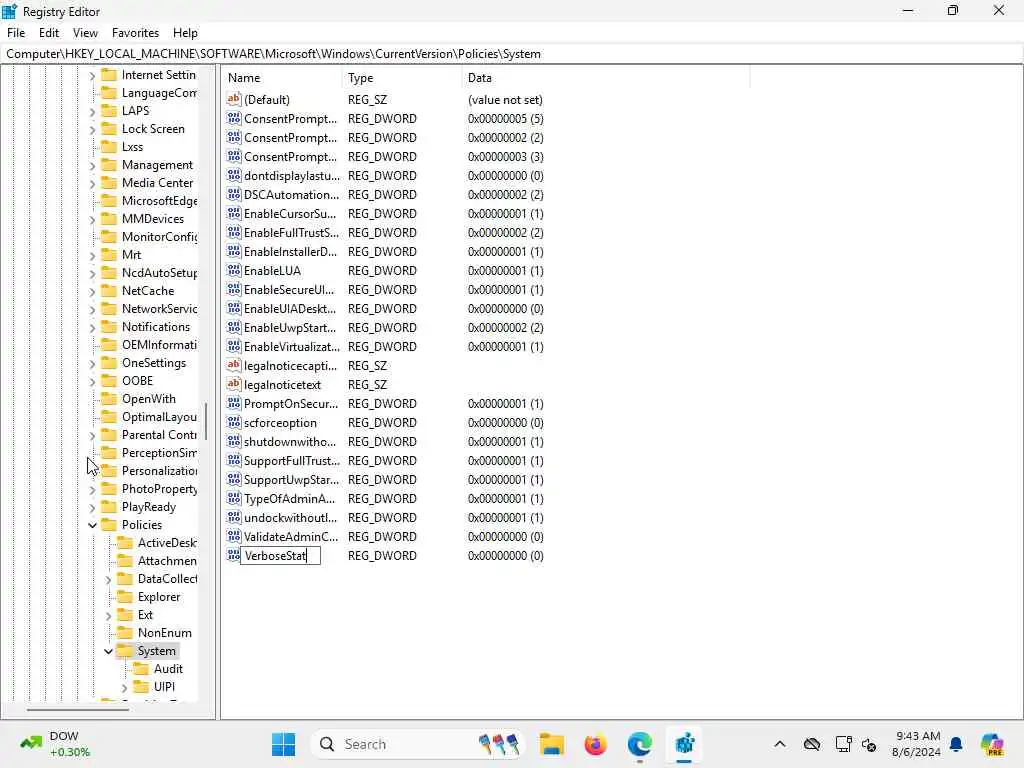Screen dimensions: 1024x768
Task: Click the Lock Screen folder icon
Action: pyautogui.click(x=109, y=129)
